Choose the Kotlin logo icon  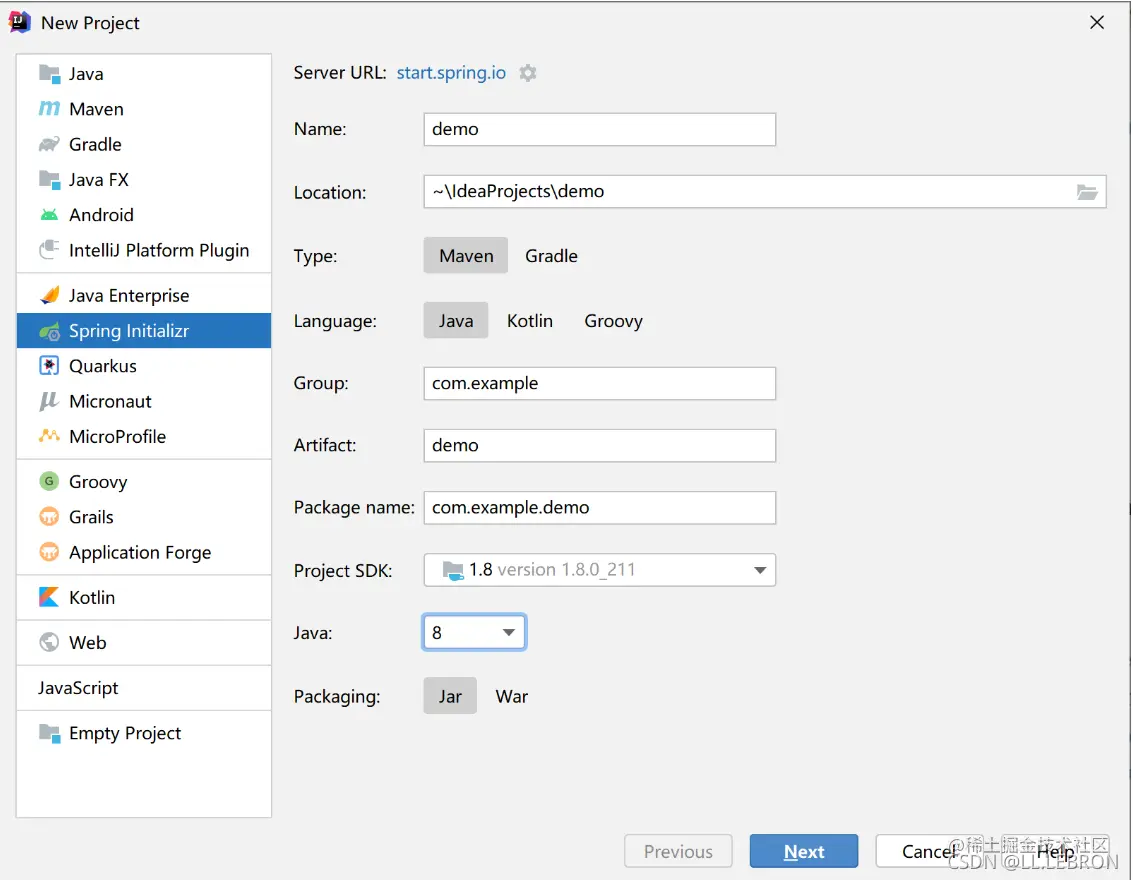[49, 598]
